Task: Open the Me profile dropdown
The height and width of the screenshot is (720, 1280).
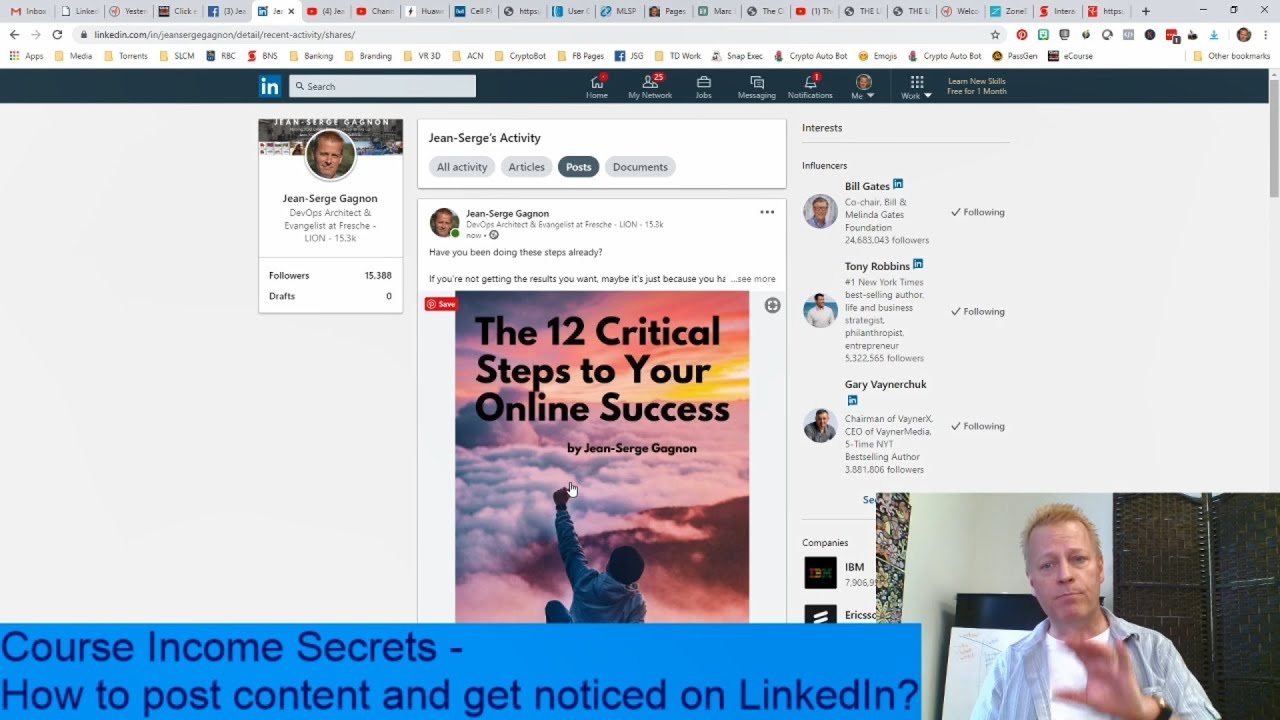Action: coord(863,86)
